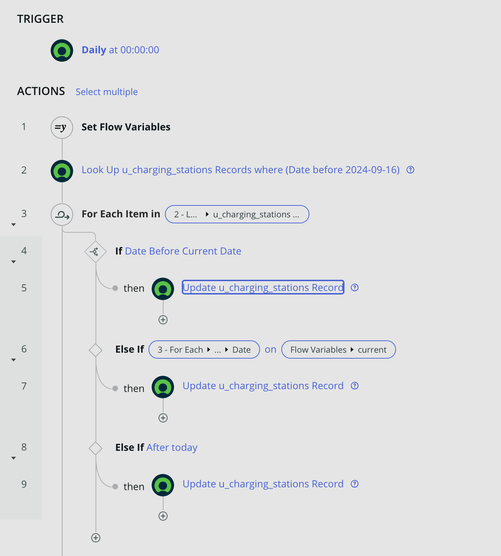Open the Daily at 00:00:00 trigger
501x556 pixels.
[120, 50]
